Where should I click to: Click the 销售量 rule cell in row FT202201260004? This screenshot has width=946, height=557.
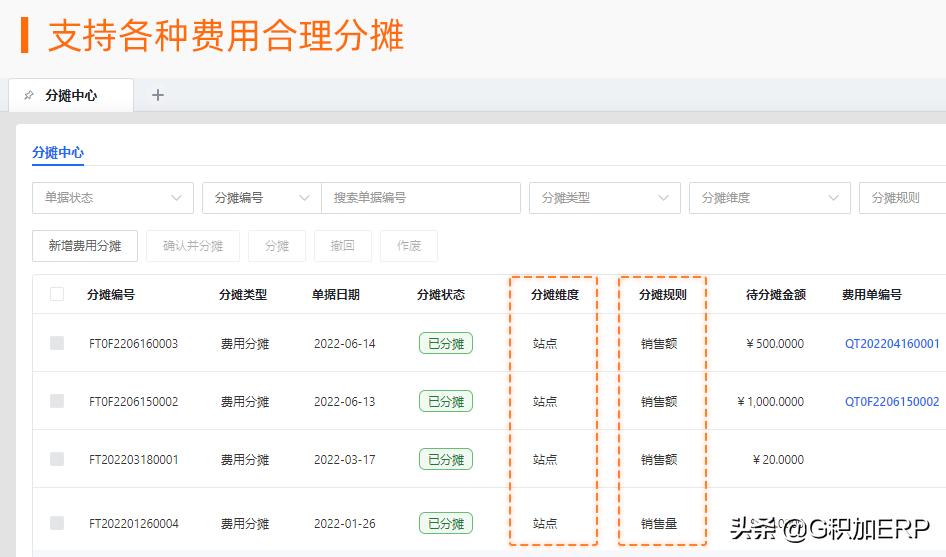[x=659, y=523]
